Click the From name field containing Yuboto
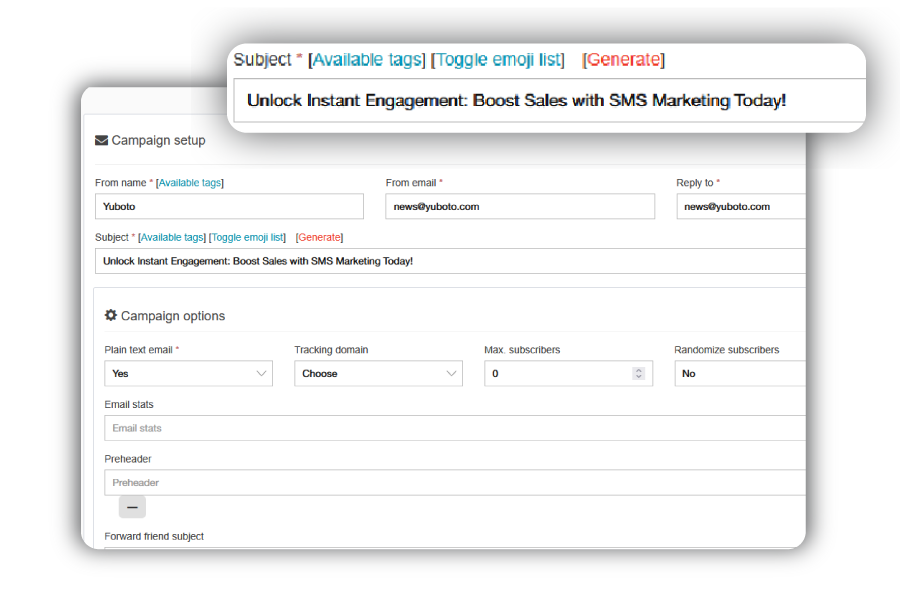This screenshot has width=900, height=601. pos(229,207)
